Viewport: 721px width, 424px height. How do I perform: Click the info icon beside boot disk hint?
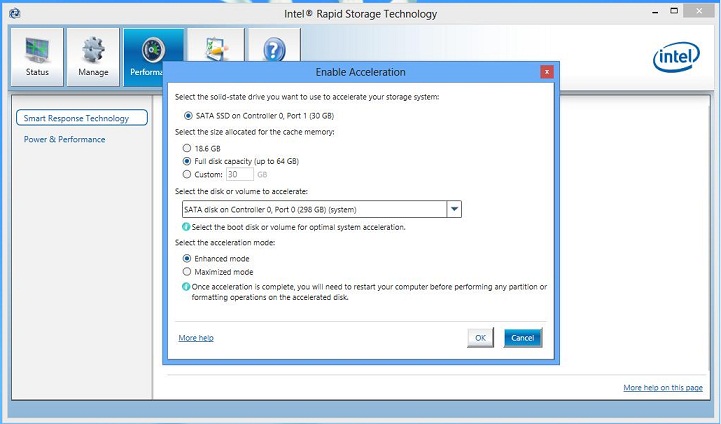(x=186, y=227)
